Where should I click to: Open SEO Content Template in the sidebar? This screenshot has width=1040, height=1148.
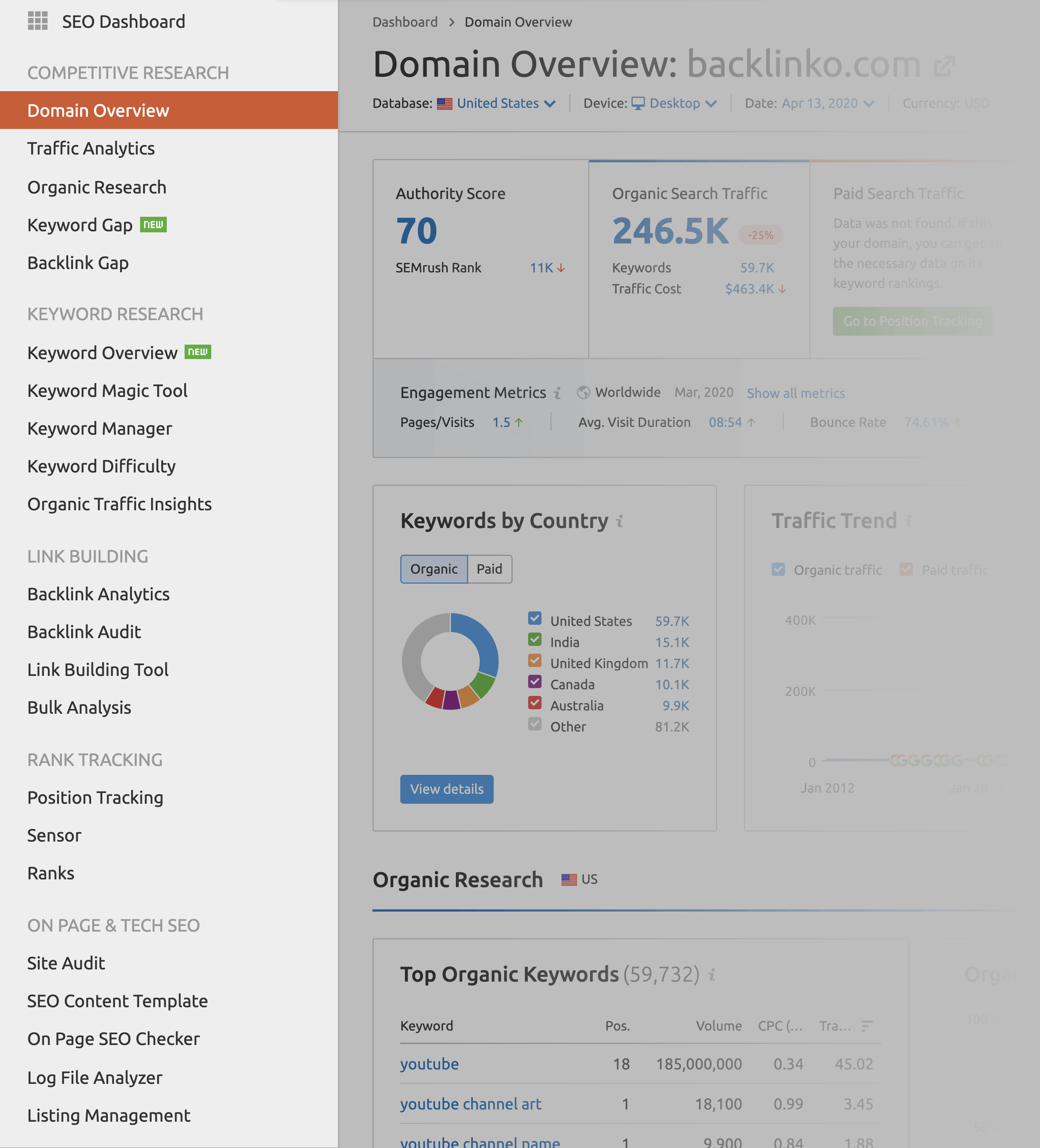[117, 1001]
